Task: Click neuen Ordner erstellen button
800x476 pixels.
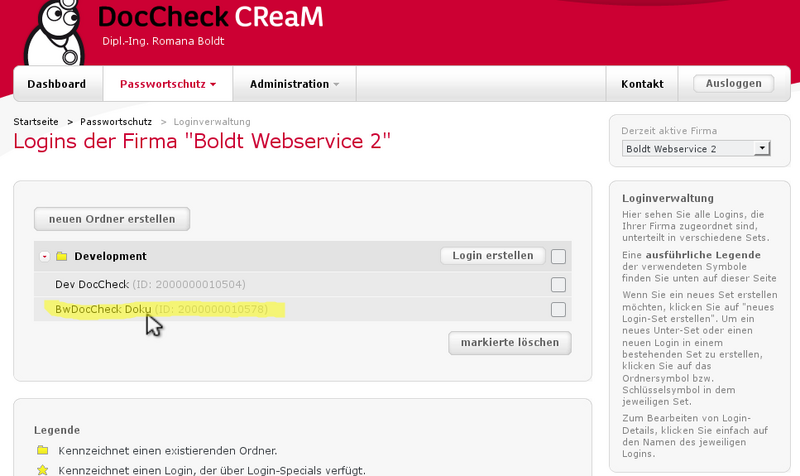Action: point(112,219)
